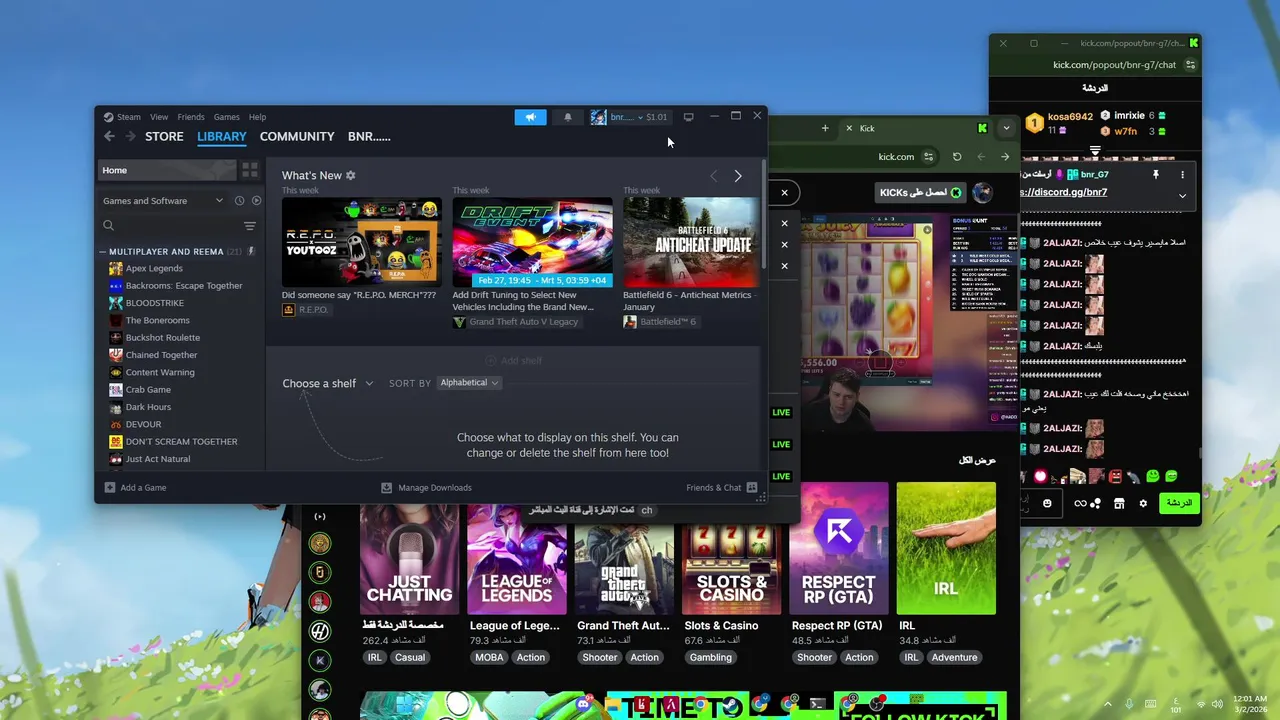Collapse pinned message with chevron
Screen dimensions: 1280x720
point(1182,195)
